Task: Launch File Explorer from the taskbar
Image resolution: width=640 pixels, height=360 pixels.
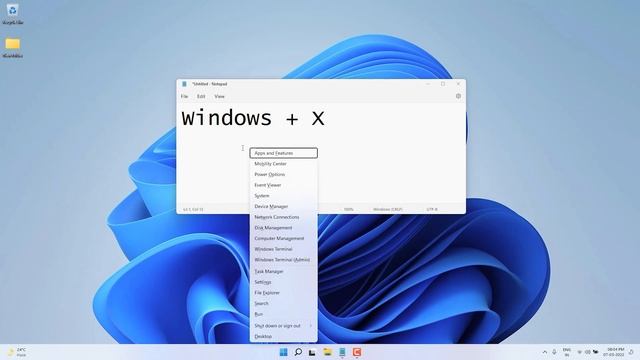Action: pos(327,352)
